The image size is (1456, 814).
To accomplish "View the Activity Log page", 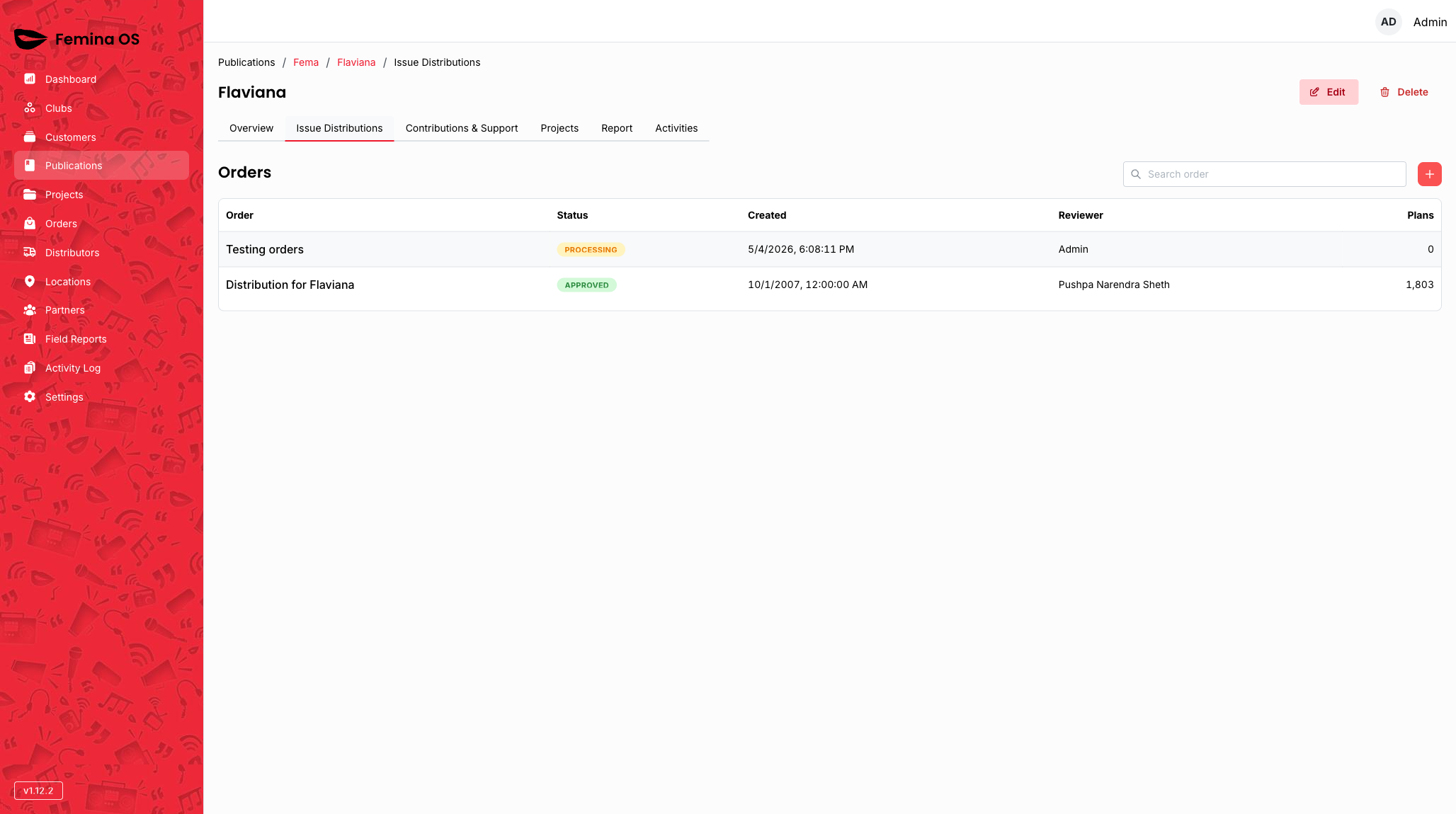I will [101, 367].
